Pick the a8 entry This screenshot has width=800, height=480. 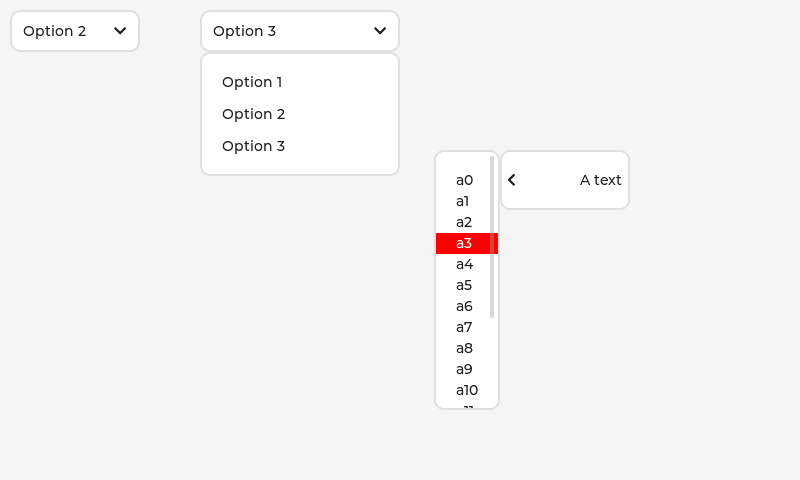pyautogui.click(x=464, y=348)
